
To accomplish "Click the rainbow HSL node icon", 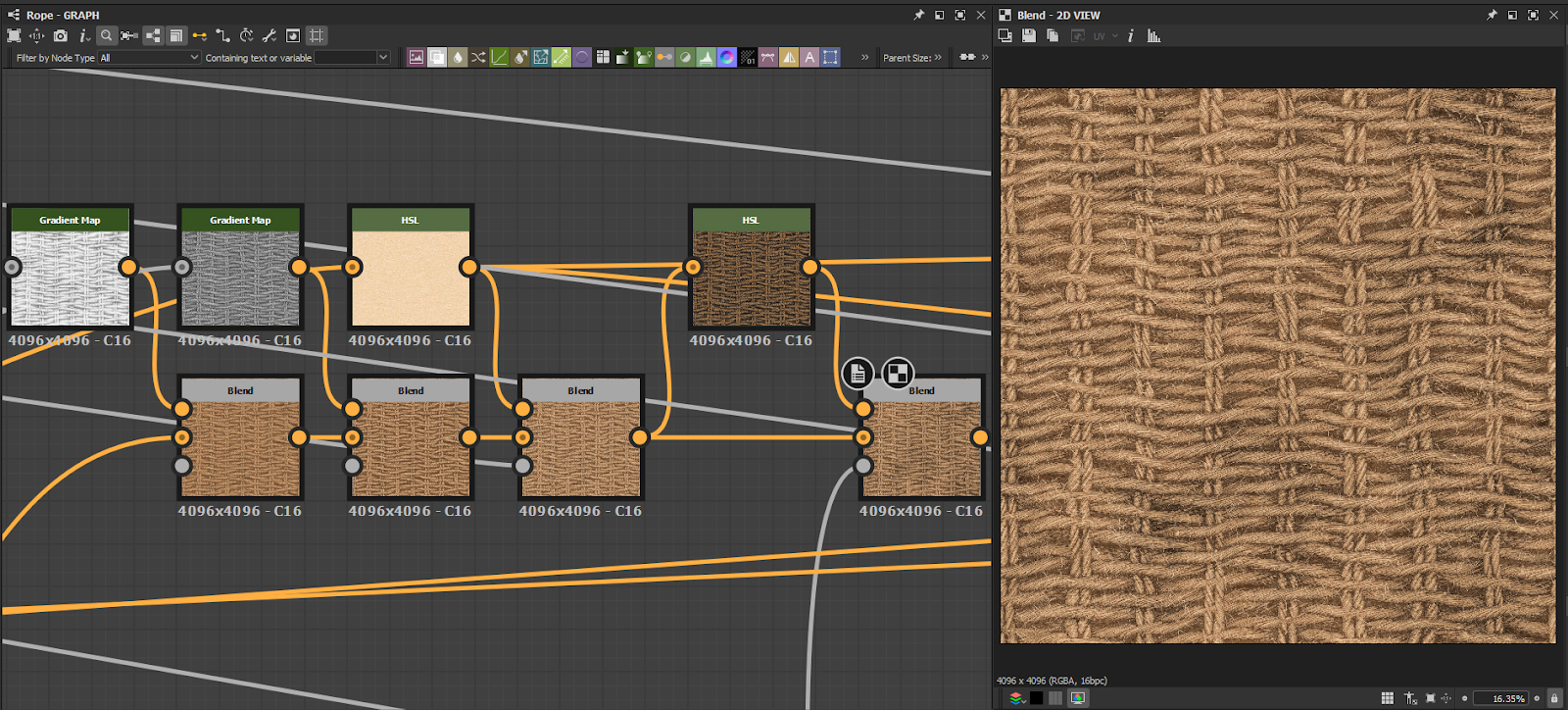I will click(x=726, y=58).
